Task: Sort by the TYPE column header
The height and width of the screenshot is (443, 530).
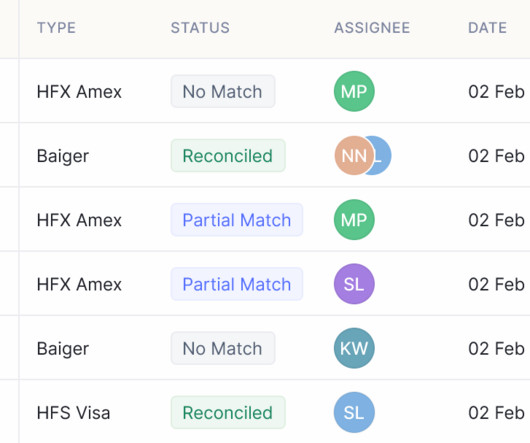Action: [56, 28]
